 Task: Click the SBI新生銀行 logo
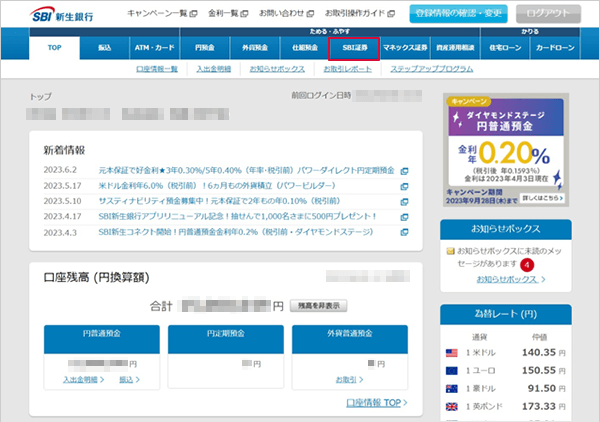(x=61, y=15)
